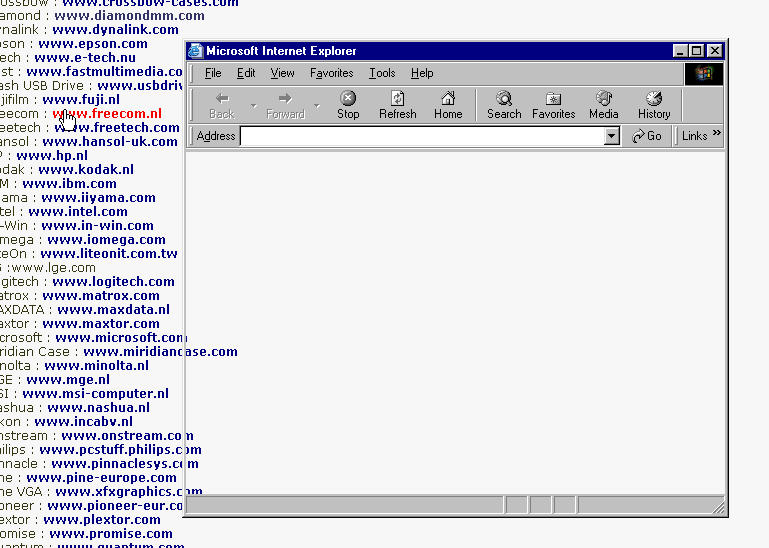Viewport: 769px width, 548px height.
Task: Open www.incabv.nl link
Action: click(83, 421)
